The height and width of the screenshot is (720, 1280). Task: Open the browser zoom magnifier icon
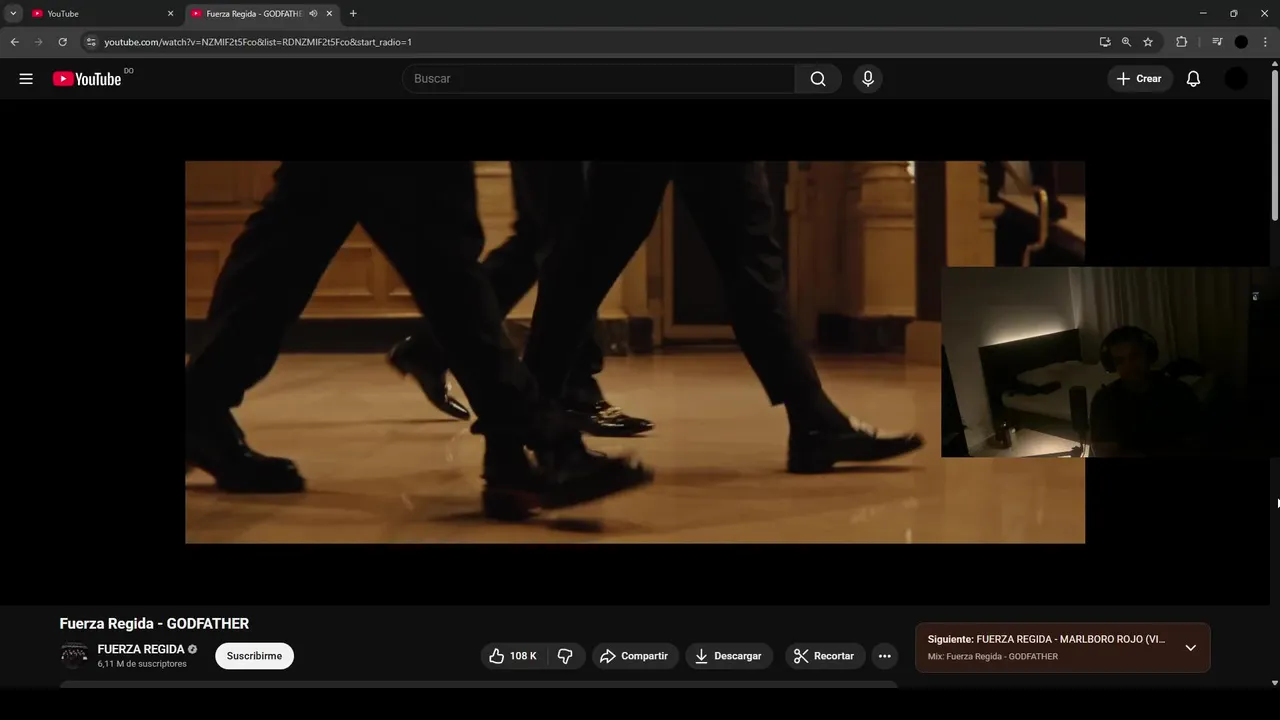coord(1126,42)
